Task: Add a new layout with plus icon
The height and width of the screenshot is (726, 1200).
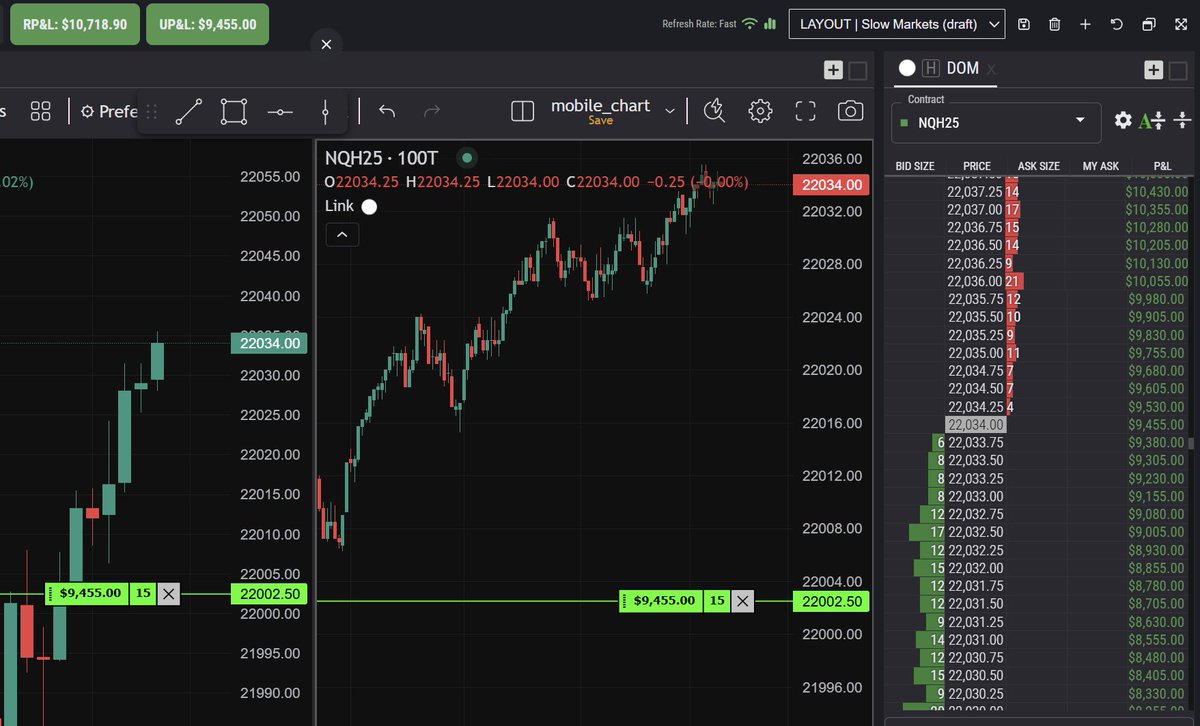Action: coord(1085,24)
